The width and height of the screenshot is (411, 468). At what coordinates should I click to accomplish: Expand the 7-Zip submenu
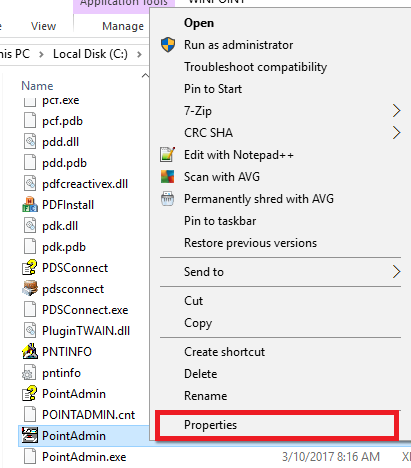[x=396, y=111]
